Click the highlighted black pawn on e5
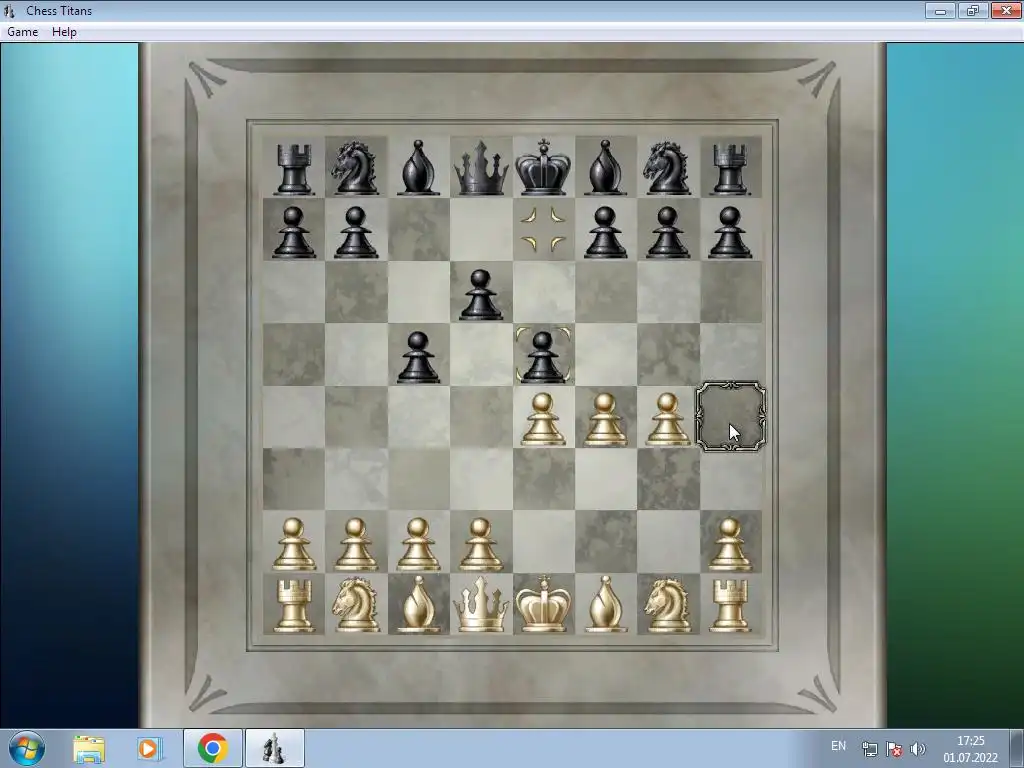 [543, 358]
